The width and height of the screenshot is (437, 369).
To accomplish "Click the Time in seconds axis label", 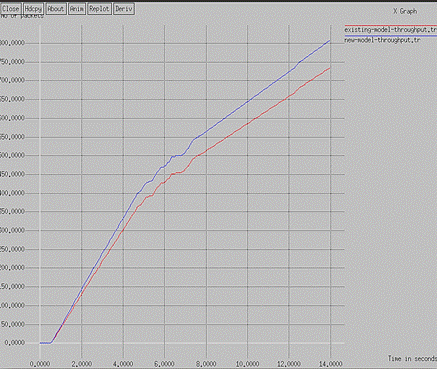I will coord(412,358).
